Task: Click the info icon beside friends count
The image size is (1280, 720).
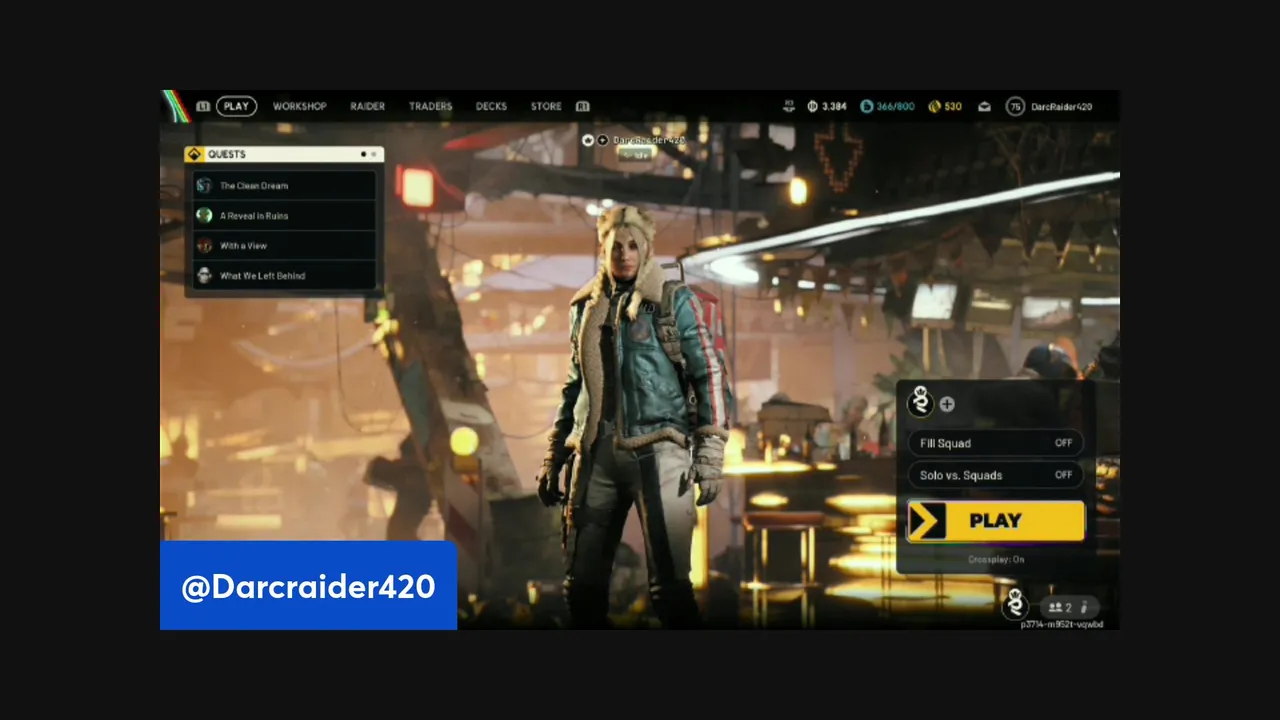Action: pos(1084,607)
